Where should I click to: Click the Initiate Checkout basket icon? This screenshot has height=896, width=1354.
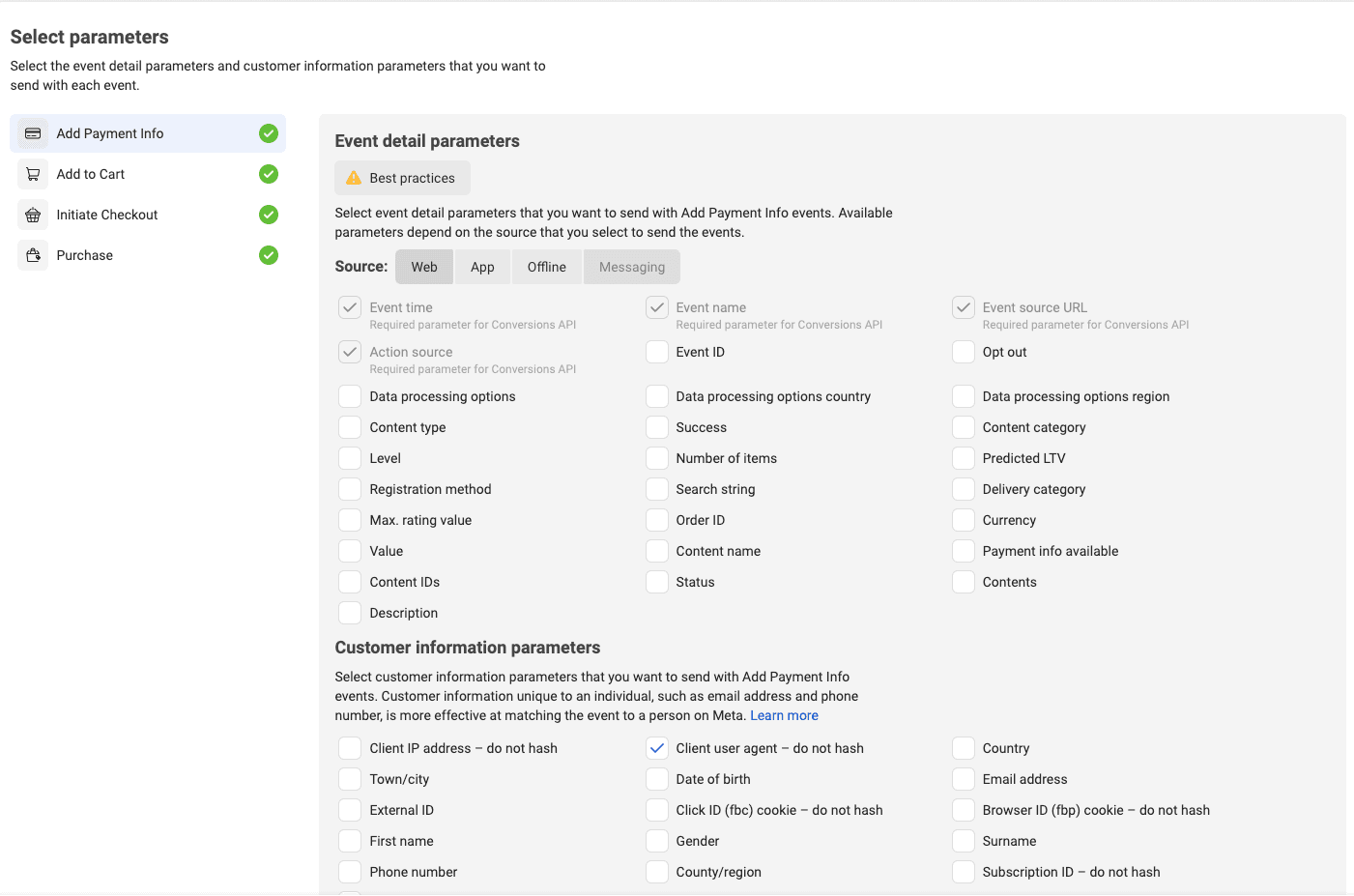click(33, 215)
